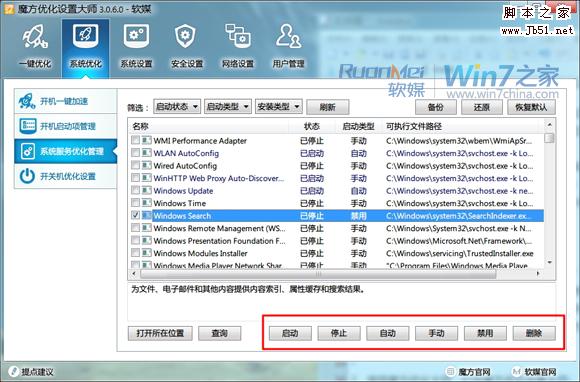Check the Windows Time checkbox

point(135,203)
